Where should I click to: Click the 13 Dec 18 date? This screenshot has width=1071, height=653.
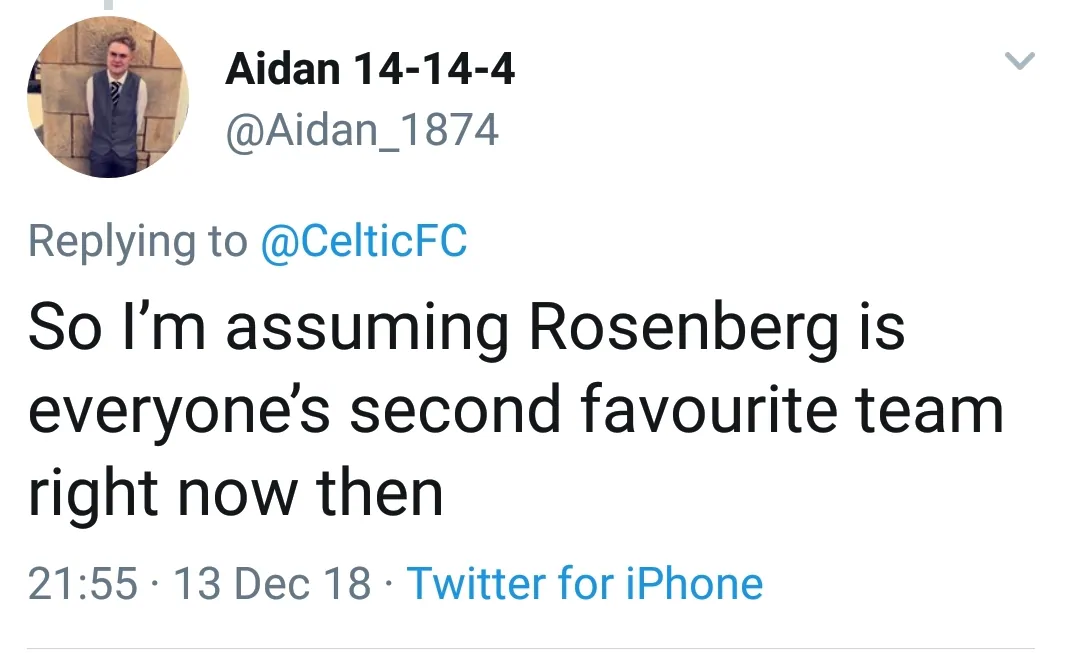click(272, 583)
